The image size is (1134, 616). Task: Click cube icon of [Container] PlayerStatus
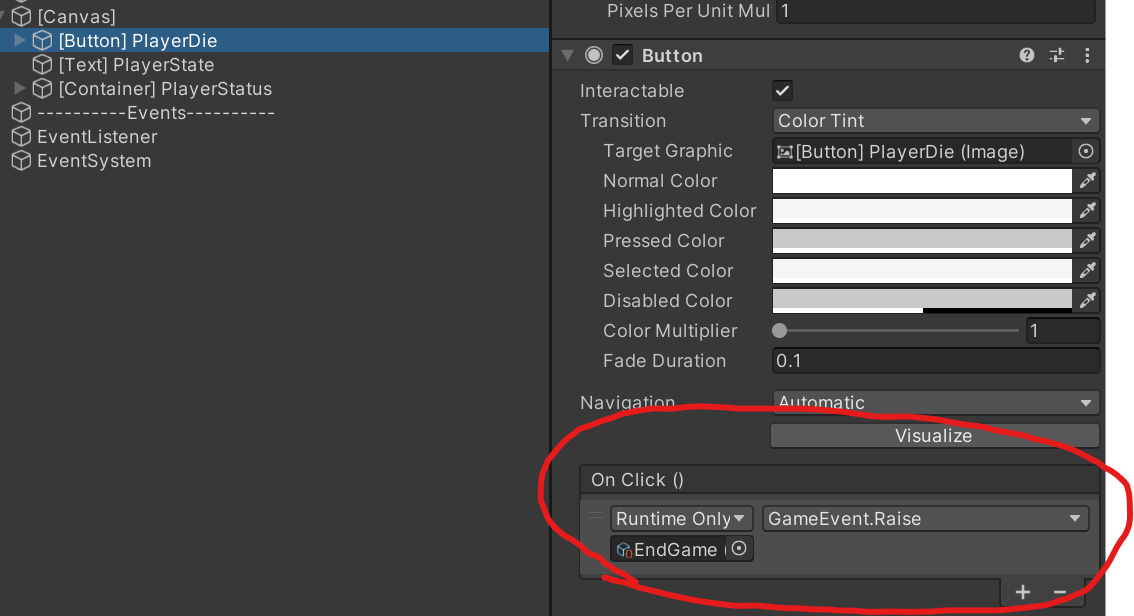tap(43, 88)
